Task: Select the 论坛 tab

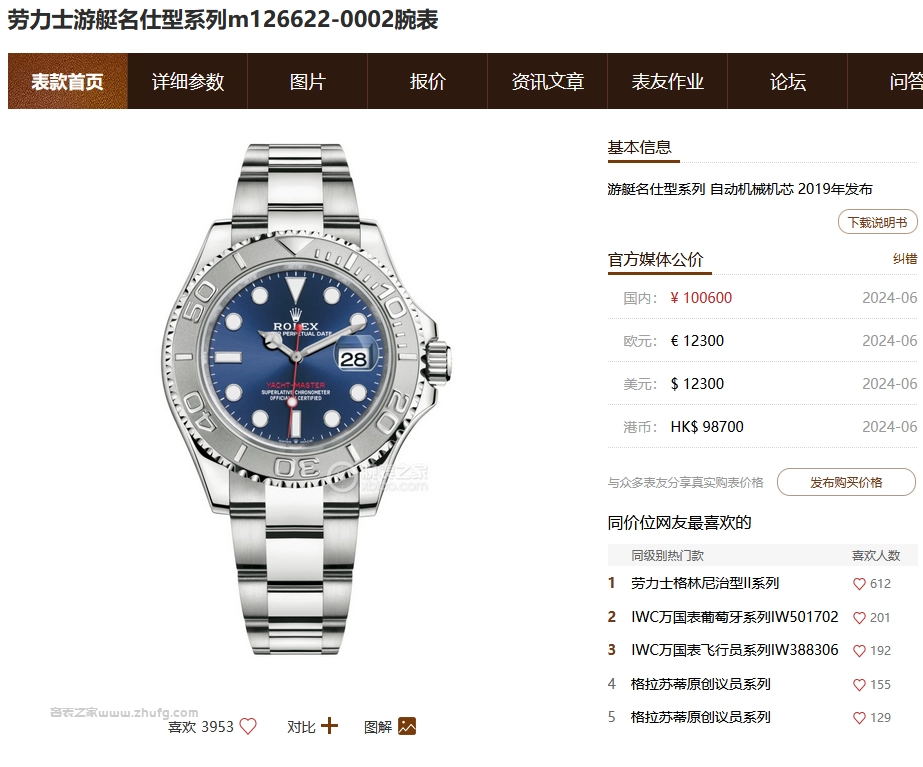Action: [788, 81]
